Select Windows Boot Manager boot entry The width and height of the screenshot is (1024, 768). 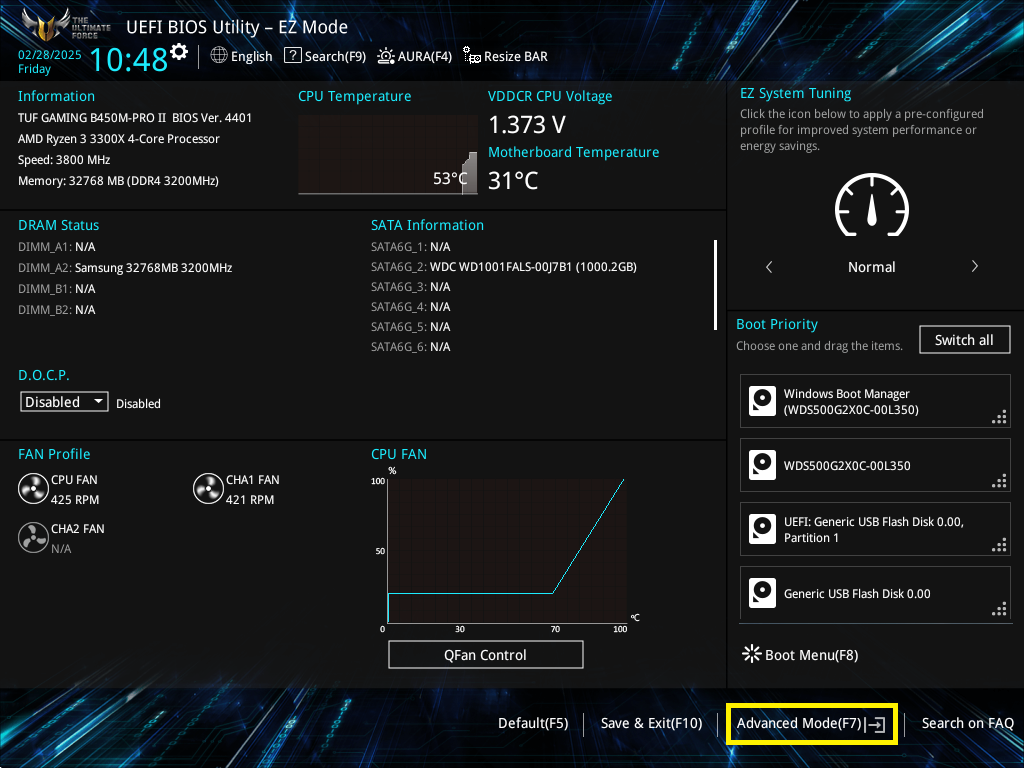point(875,401)
